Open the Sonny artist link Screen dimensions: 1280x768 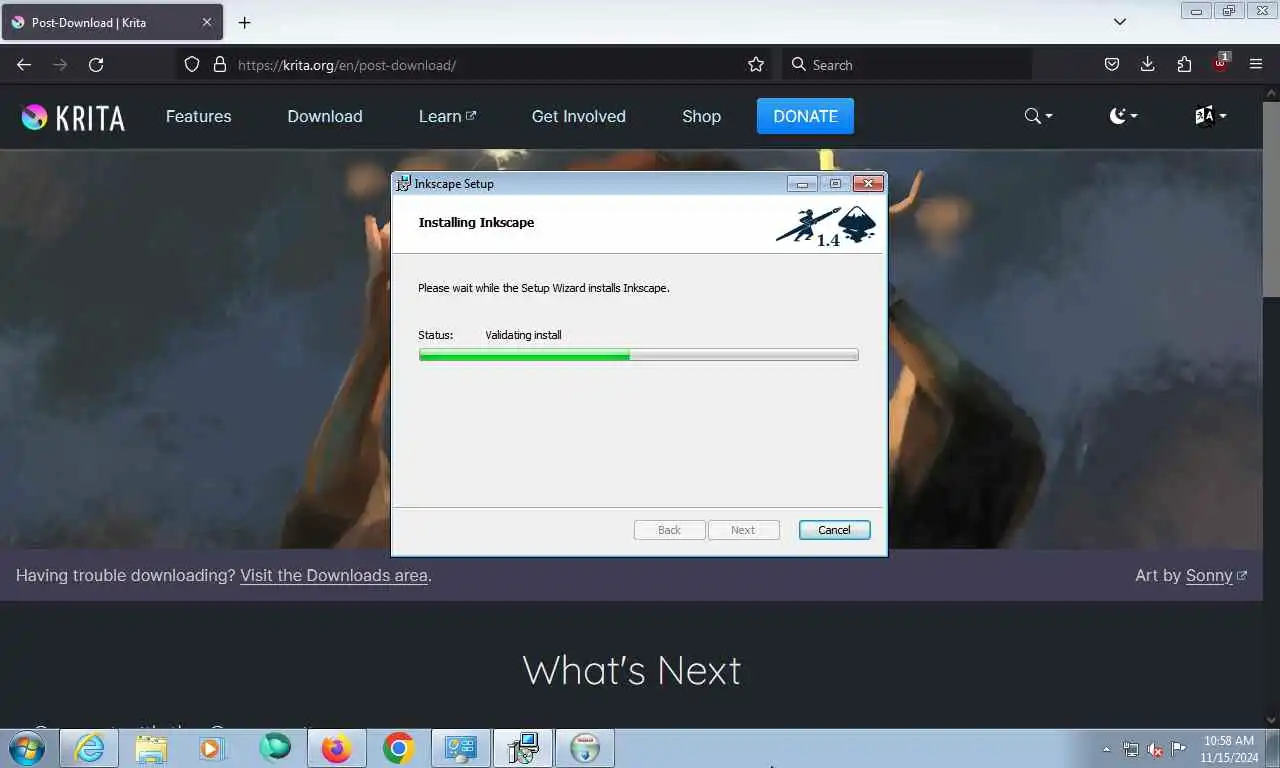1216,575
